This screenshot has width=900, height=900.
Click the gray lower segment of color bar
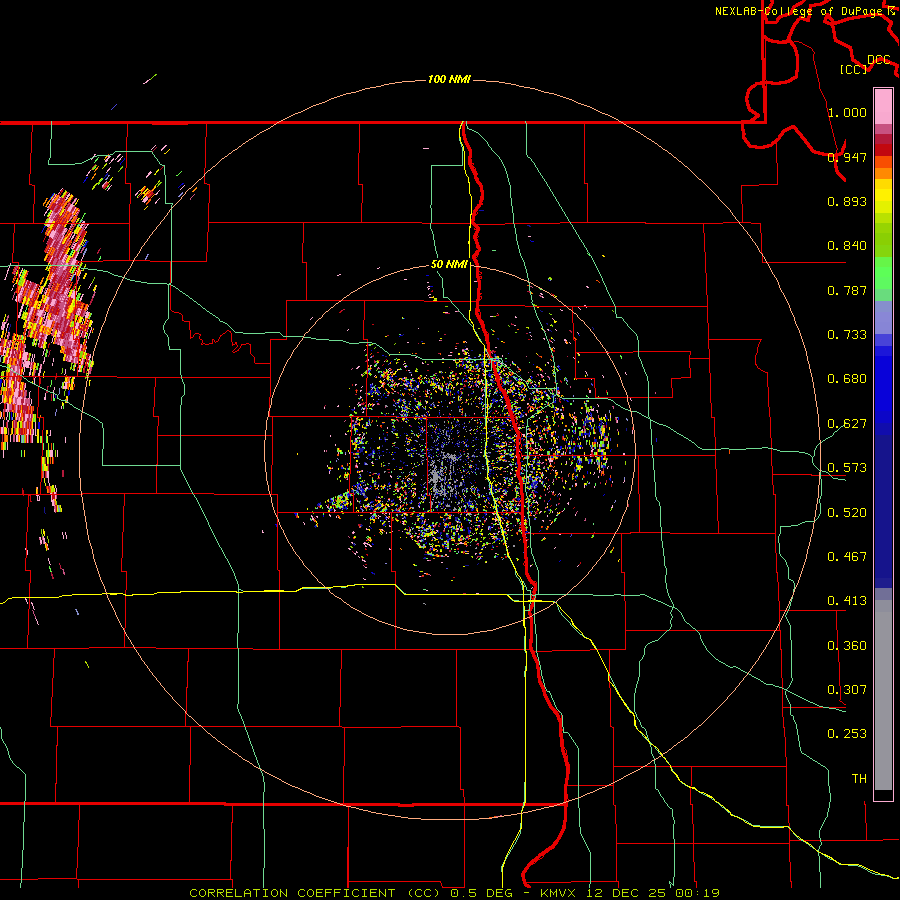883,695
